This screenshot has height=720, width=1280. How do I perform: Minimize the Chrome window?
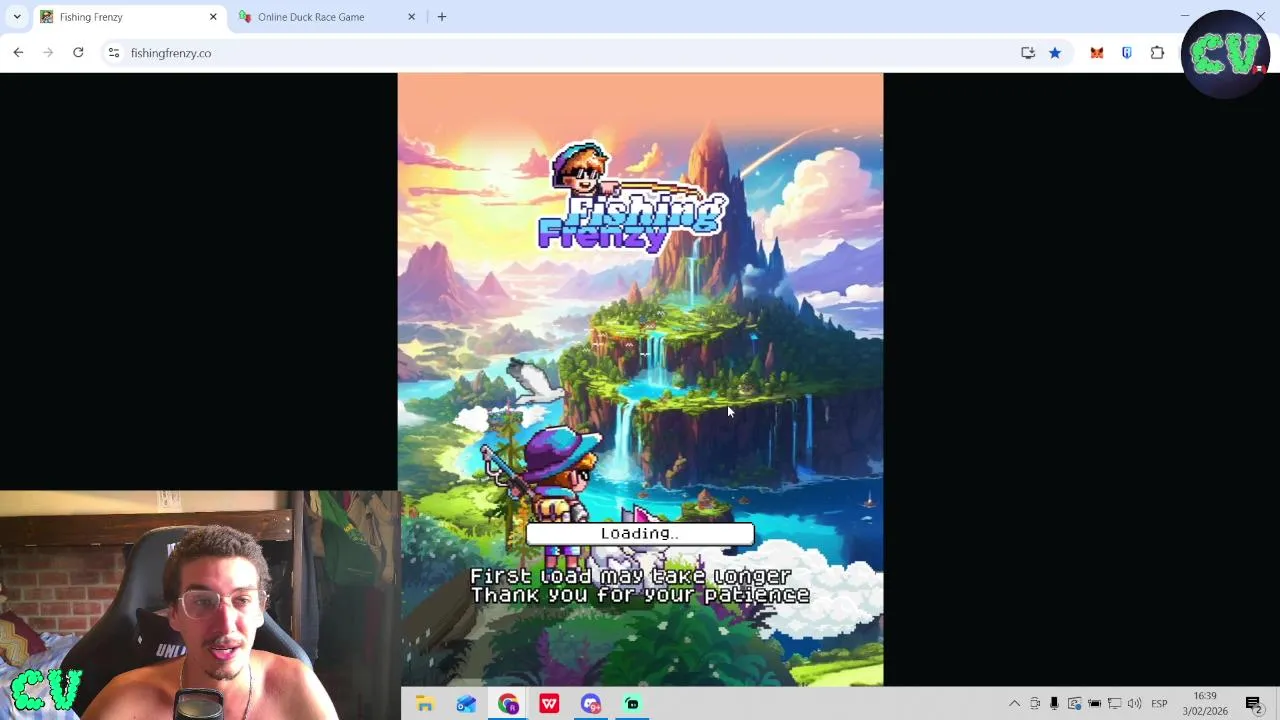1185,16
